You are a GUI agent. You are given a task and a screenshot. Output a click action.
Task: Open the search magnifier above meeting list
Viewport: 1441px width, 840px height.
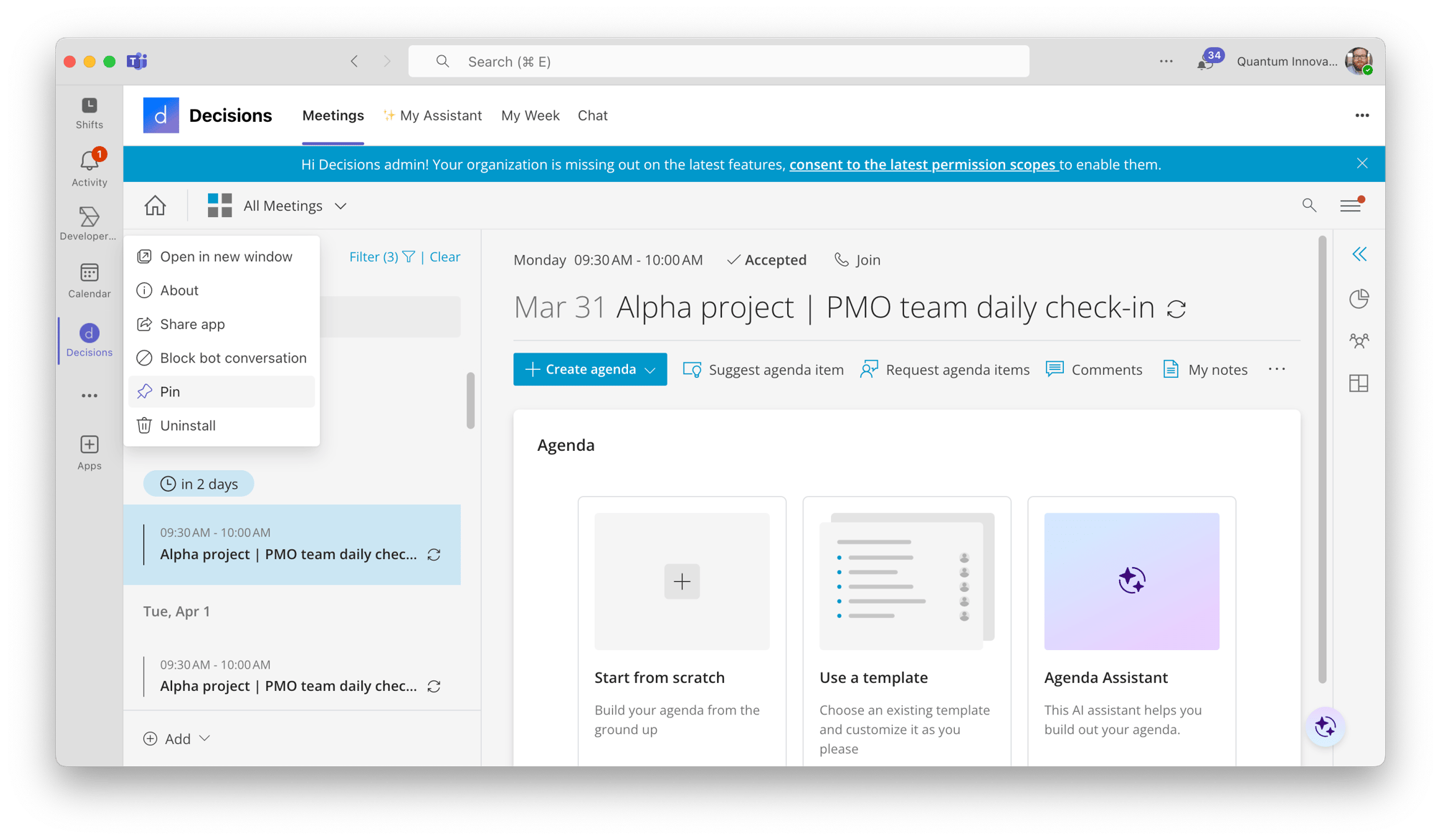coord(1309,206)
